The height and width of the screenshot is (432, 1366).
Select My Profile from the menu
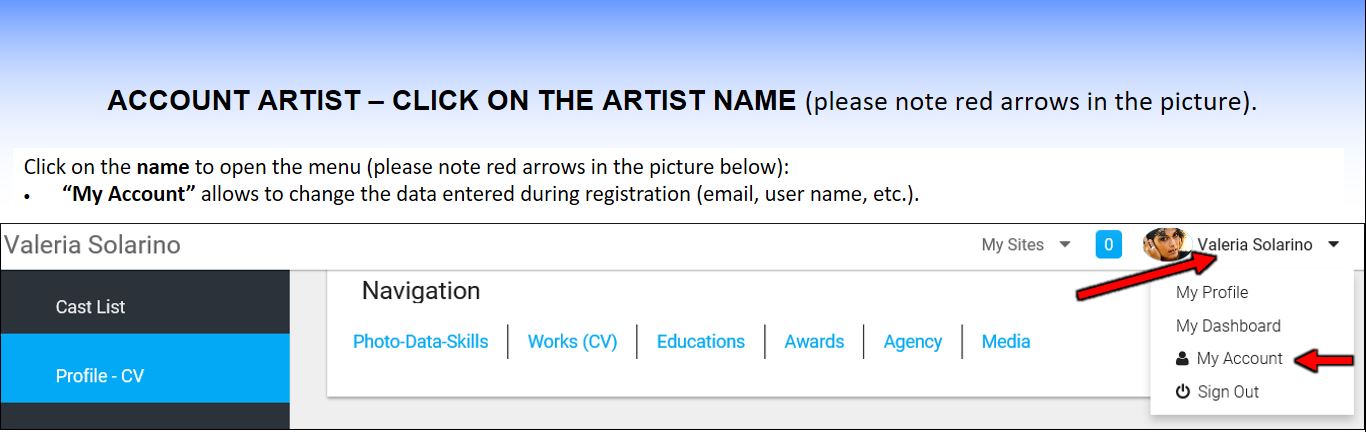tap(1212, 293)
